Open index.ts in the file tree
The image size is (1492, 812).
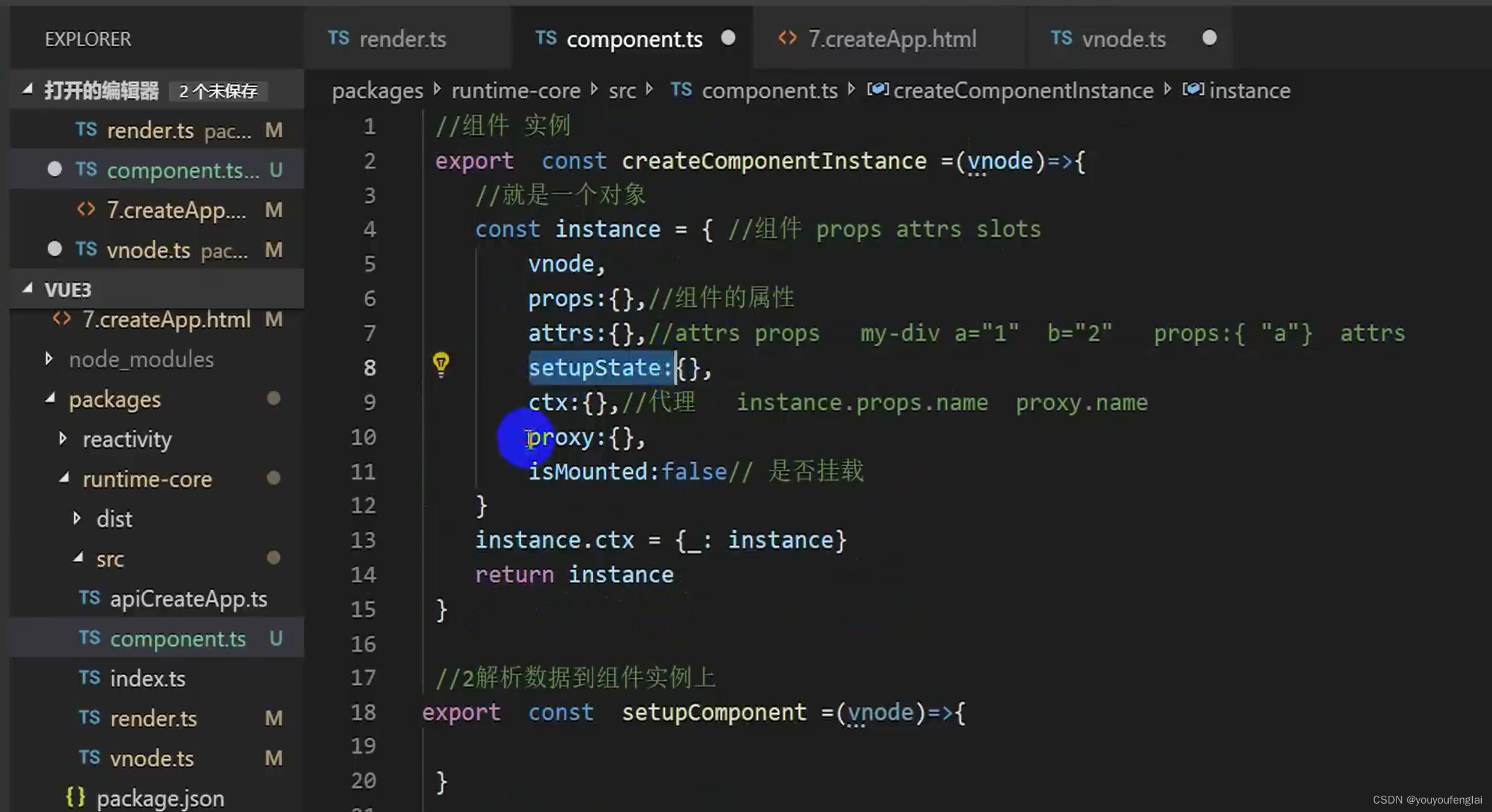(x=157, y=678)
